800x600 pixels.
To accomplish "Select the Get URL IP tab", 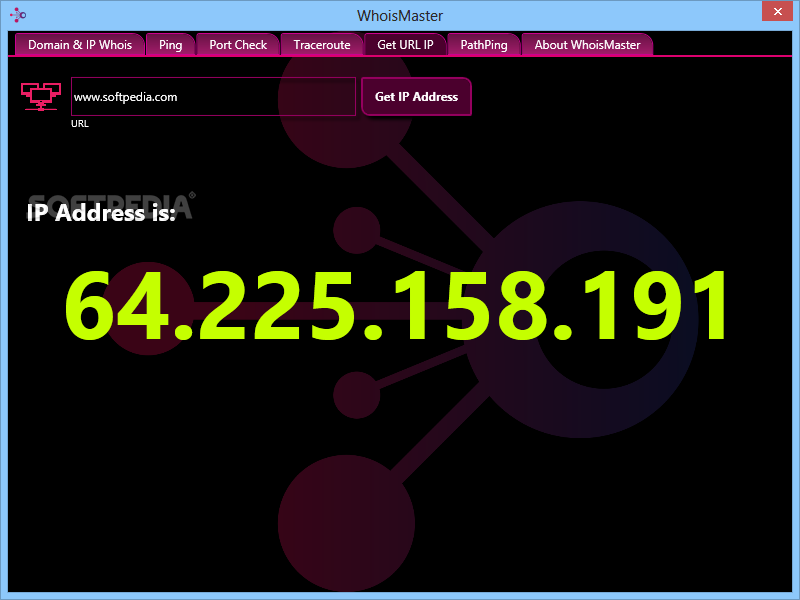I will [405, 45].
